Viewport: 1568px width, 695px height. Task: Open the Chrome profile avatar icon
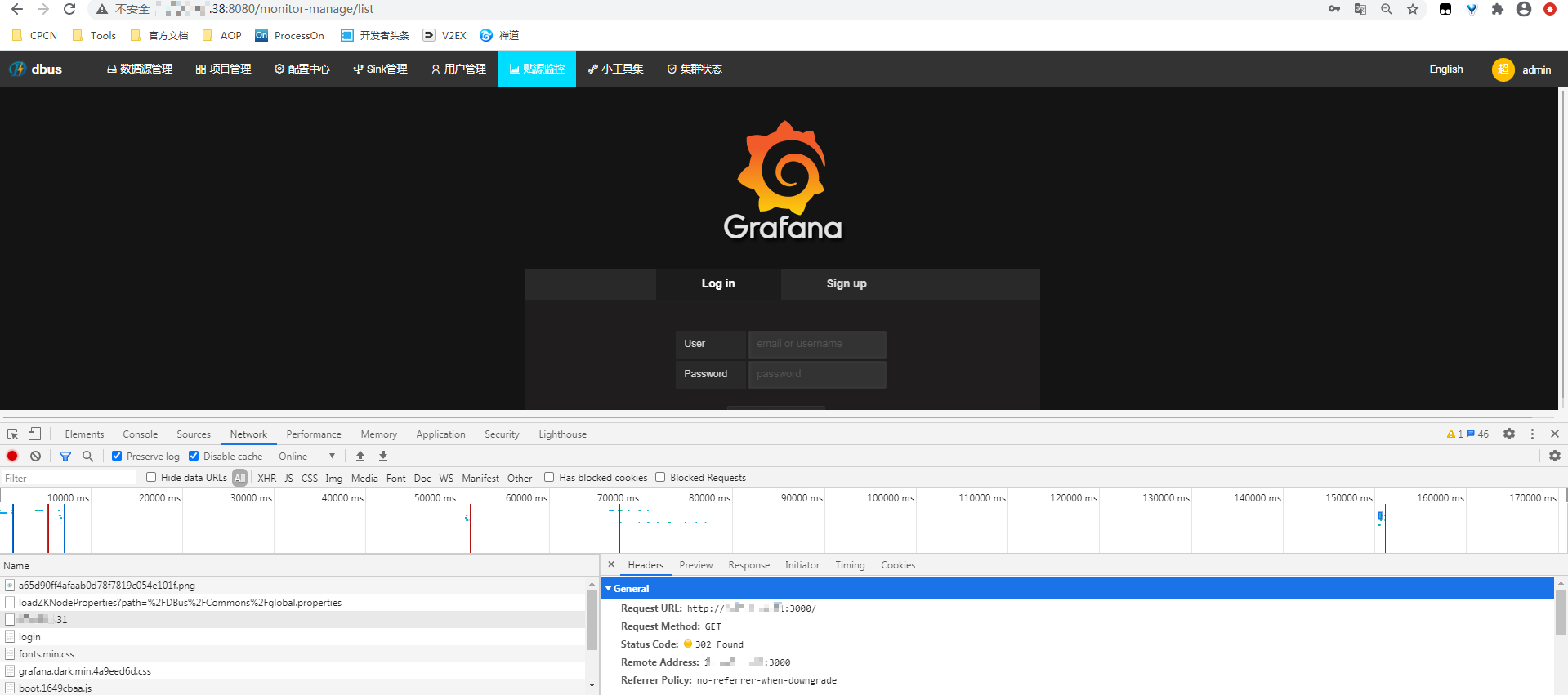(x=1524, y=9)
